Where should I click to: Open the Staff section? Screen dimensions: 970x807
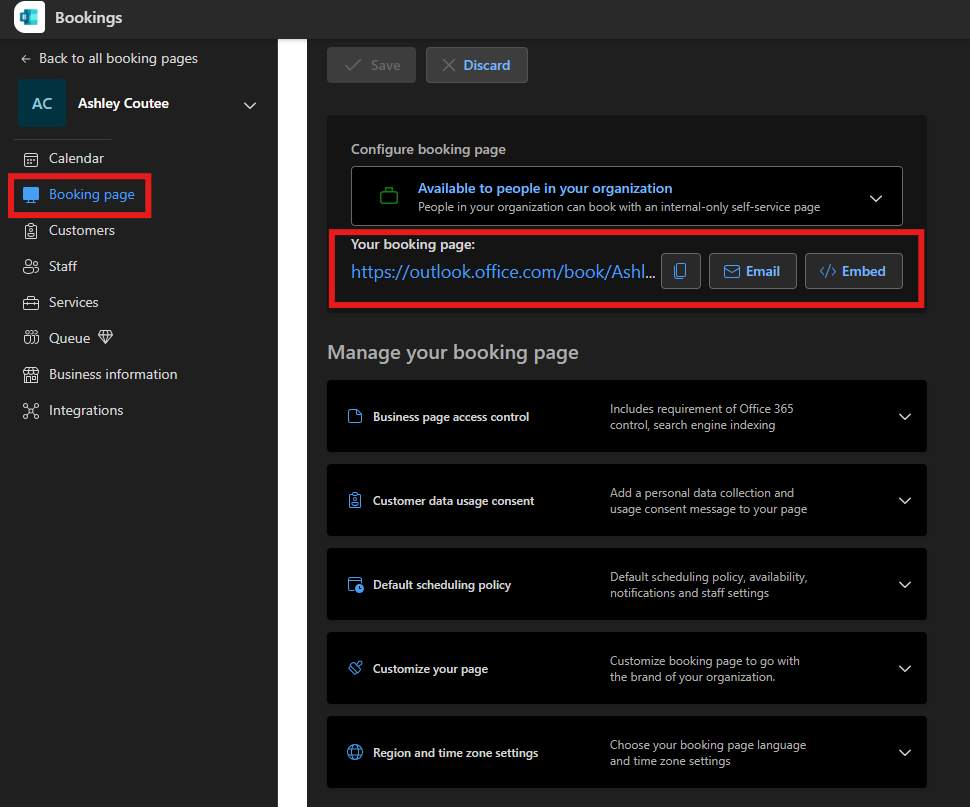point(62,267)
